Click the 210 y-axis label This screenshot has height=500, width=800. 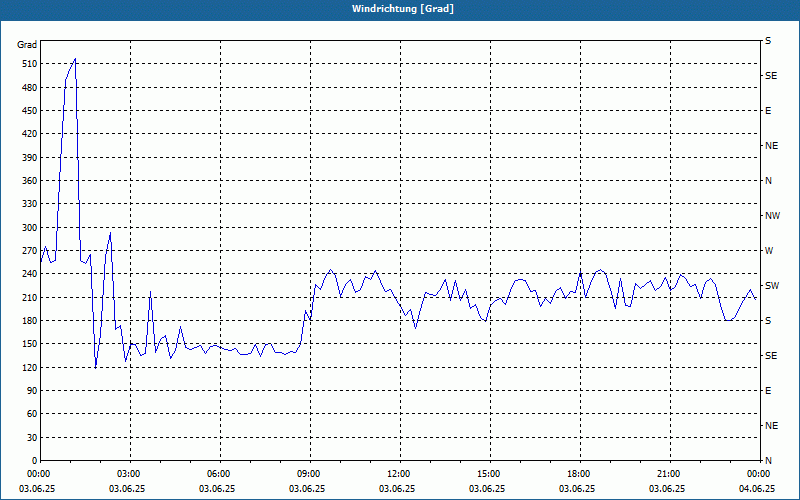click(x=30, y=297)
